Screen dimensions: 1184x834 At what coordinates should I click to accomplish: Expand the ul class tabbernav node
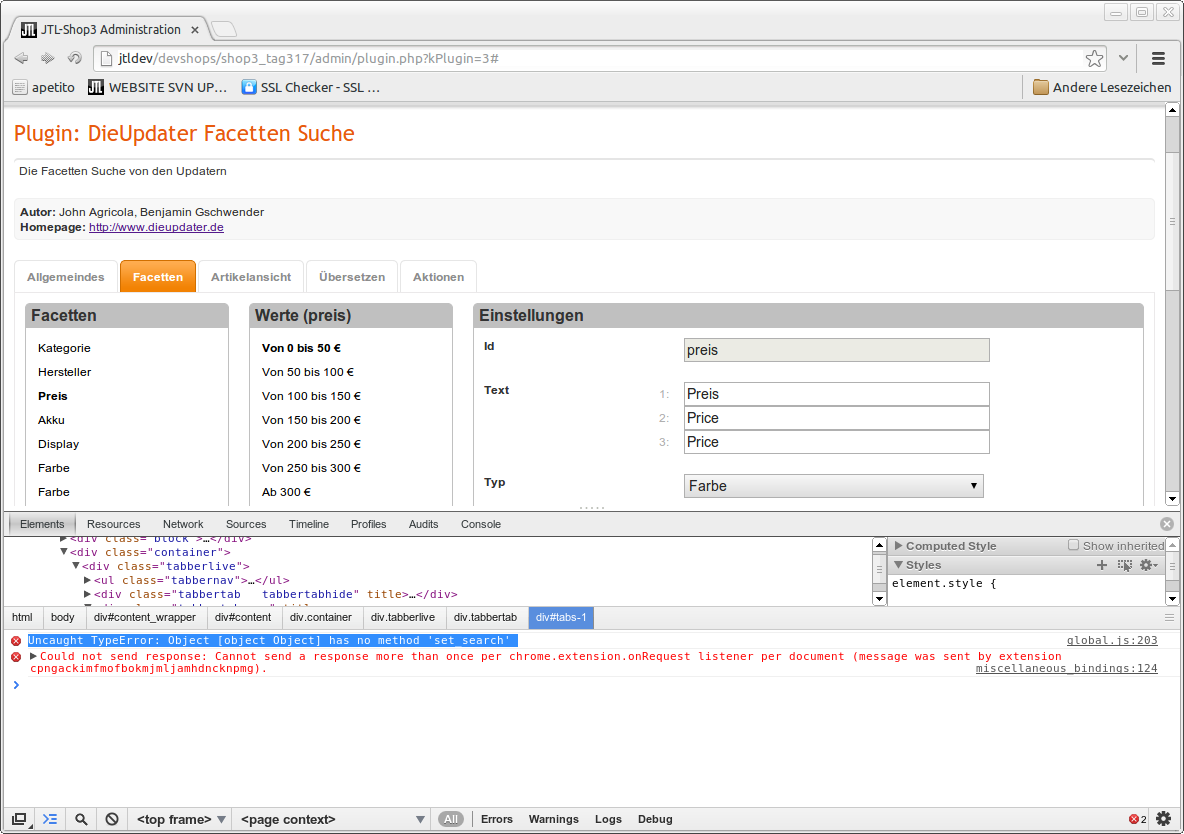[88, 580]
